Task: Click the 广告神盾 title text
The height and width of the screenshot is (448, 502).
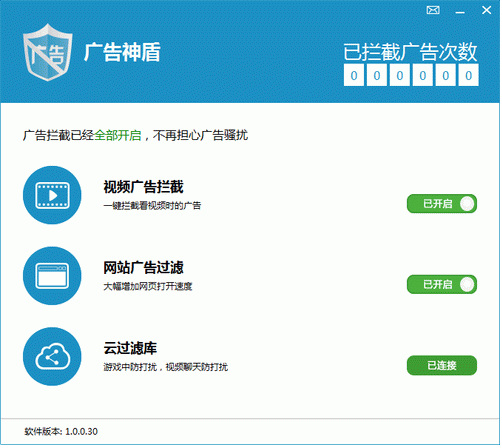Action: pos(123,53)
